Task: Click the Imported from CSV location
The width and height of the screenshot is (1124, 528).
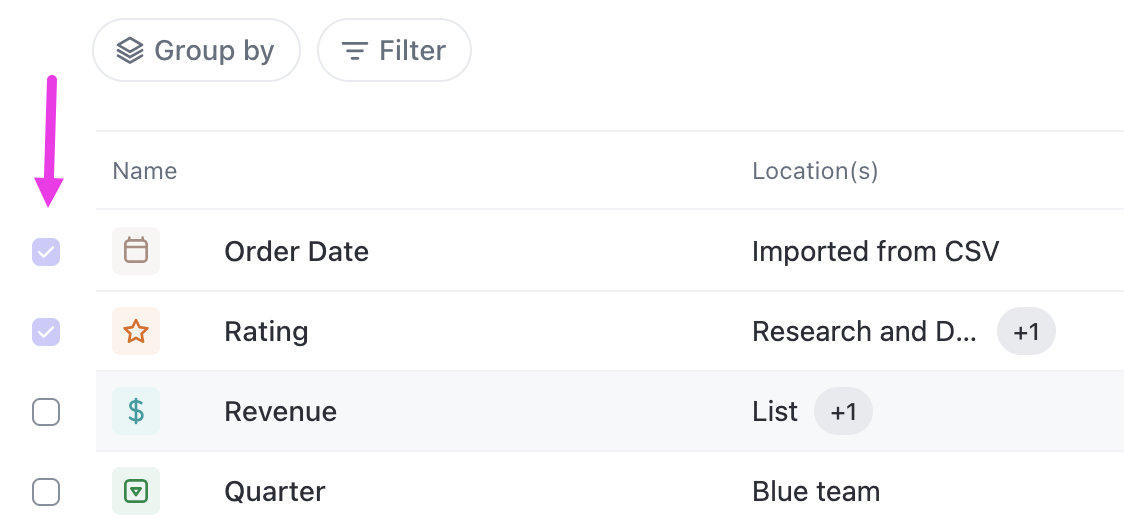Action: point(875,251)
